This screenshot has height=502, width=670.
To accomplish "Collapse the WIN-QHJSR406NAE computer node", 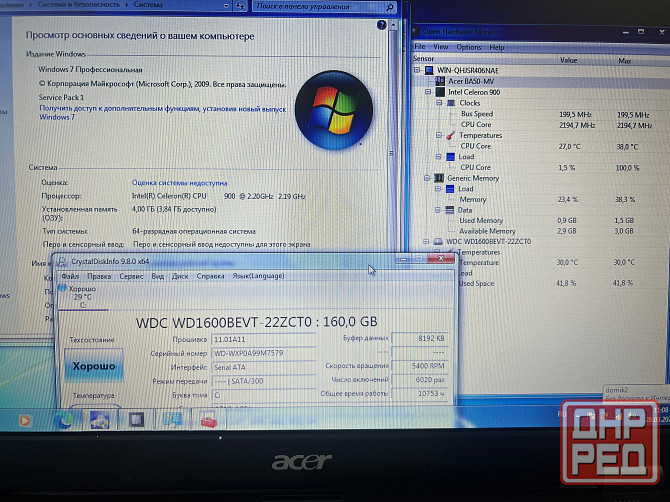I will pos(419,70).
